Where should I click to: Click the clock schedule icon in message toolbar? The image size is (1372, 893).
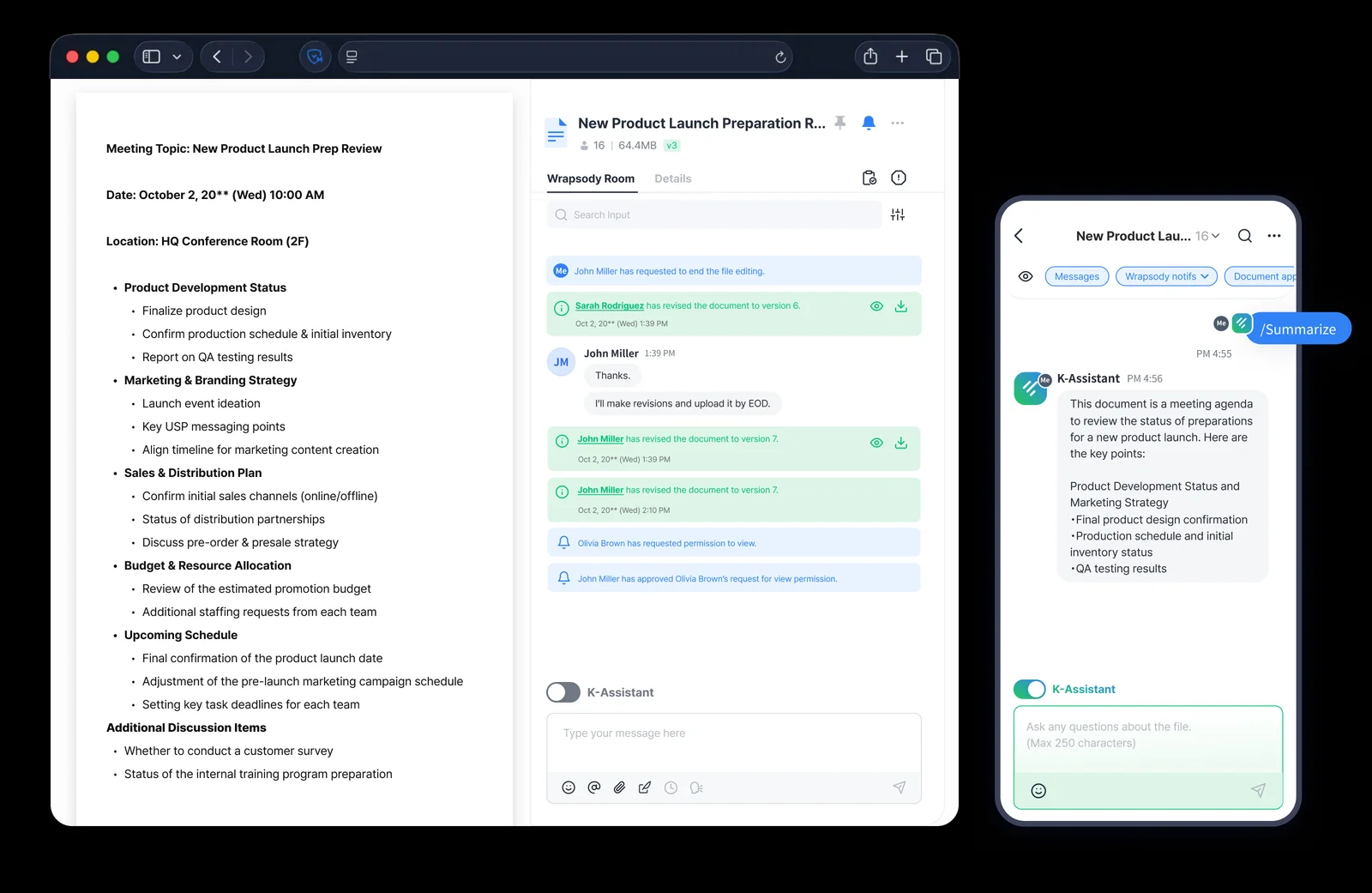(x=671, y=787)
